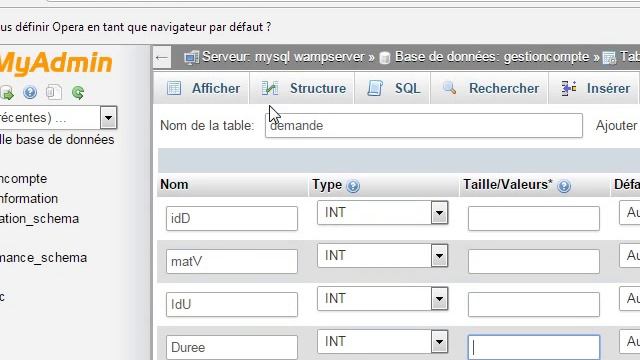Click the Rechercher magnifier icon
This screenshot has height=360, width=640.
coord(449,88)
